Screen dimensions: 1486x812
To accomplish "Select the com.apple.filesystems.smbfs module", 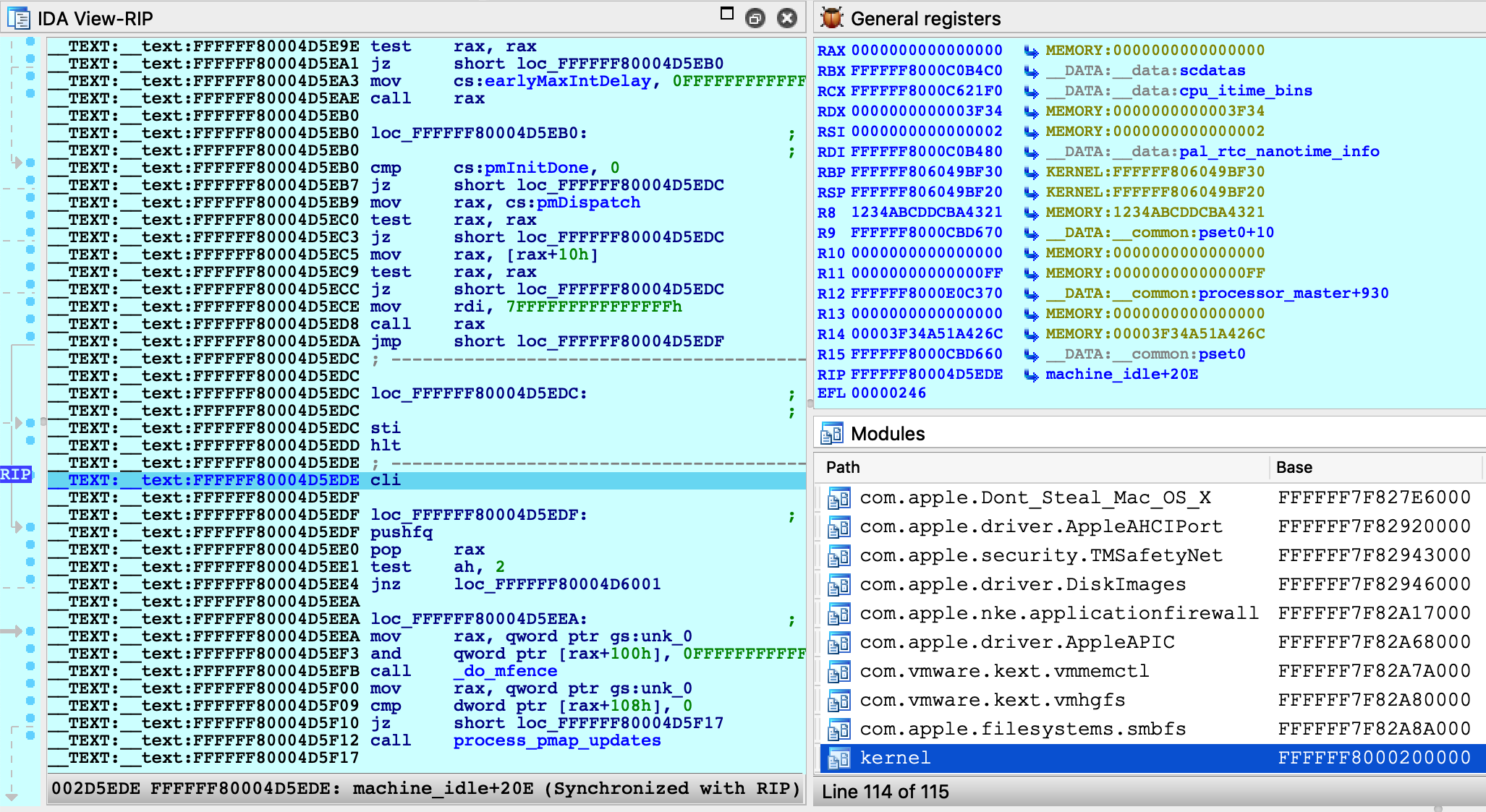I will click(x=1022, y=729).
